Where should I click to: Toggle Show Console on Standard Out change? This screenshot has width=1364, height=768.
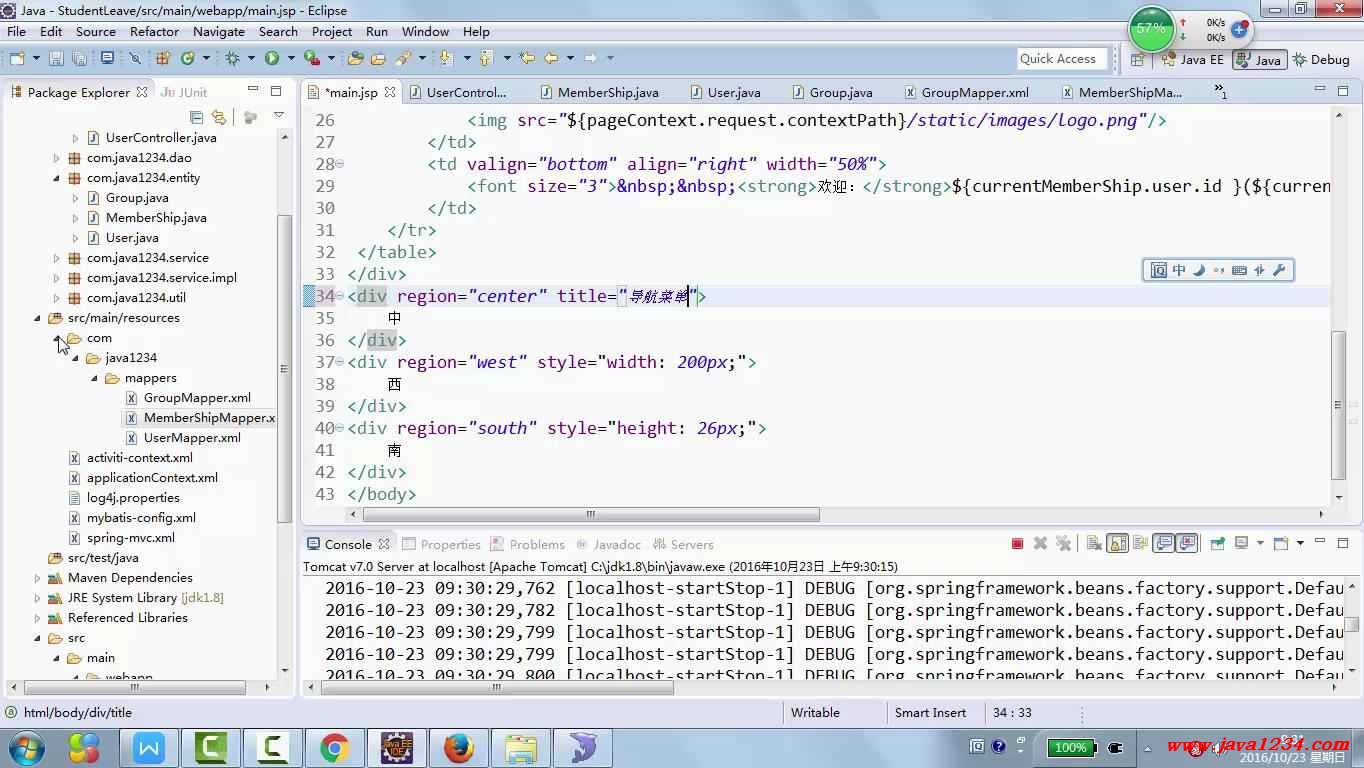(x=1163, y=544)
